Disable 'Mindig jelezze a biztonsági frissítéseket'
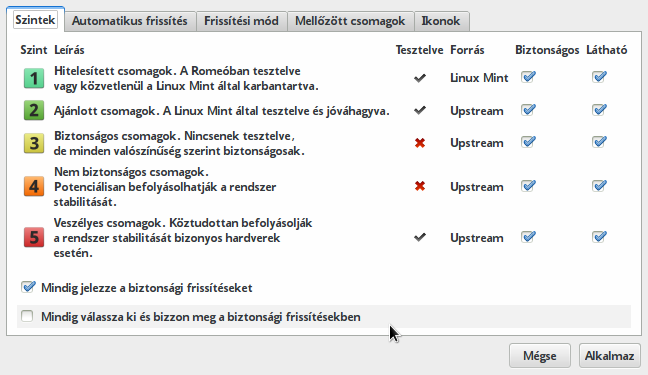 [x=28, y=287]
